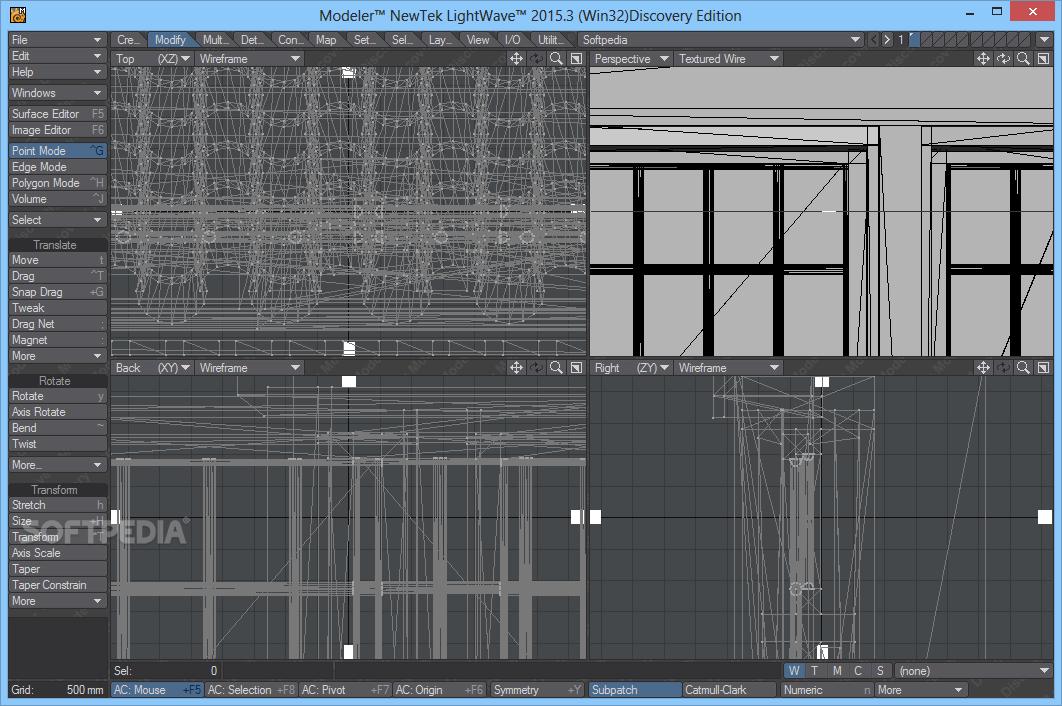
Task: Click pan icon in Top viewport
Action: coord(516,59)
